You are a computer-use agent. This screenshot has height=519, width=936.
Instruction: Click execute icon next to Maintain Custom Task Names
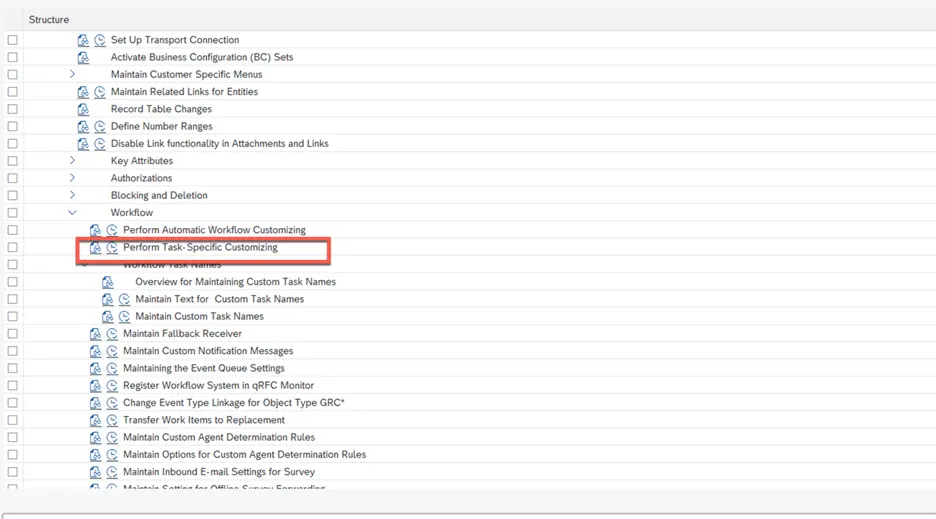click(x=124, y=316)
